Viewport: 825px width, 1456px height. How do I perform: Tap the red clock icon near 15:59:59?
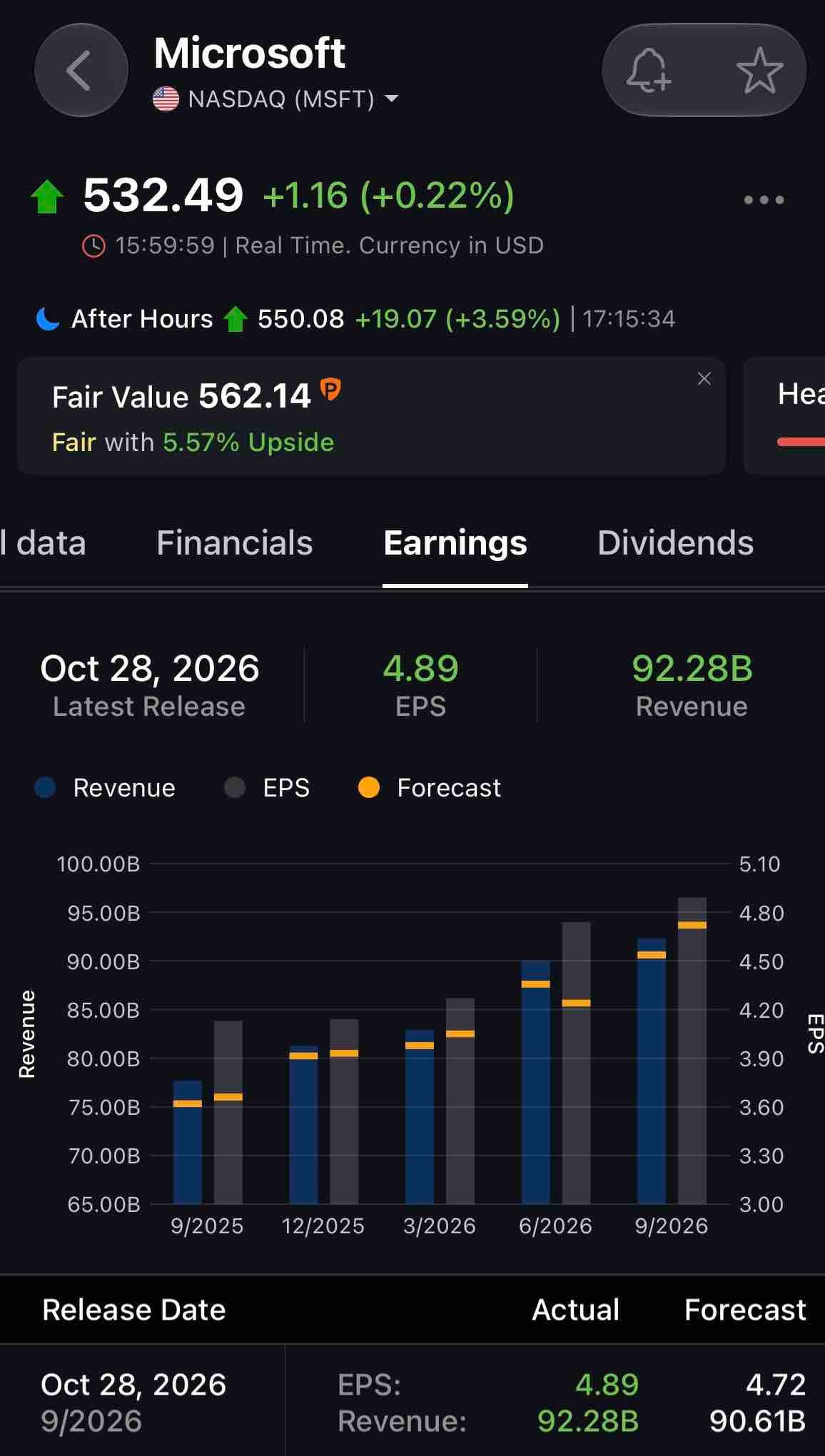[x=93, y=246]
